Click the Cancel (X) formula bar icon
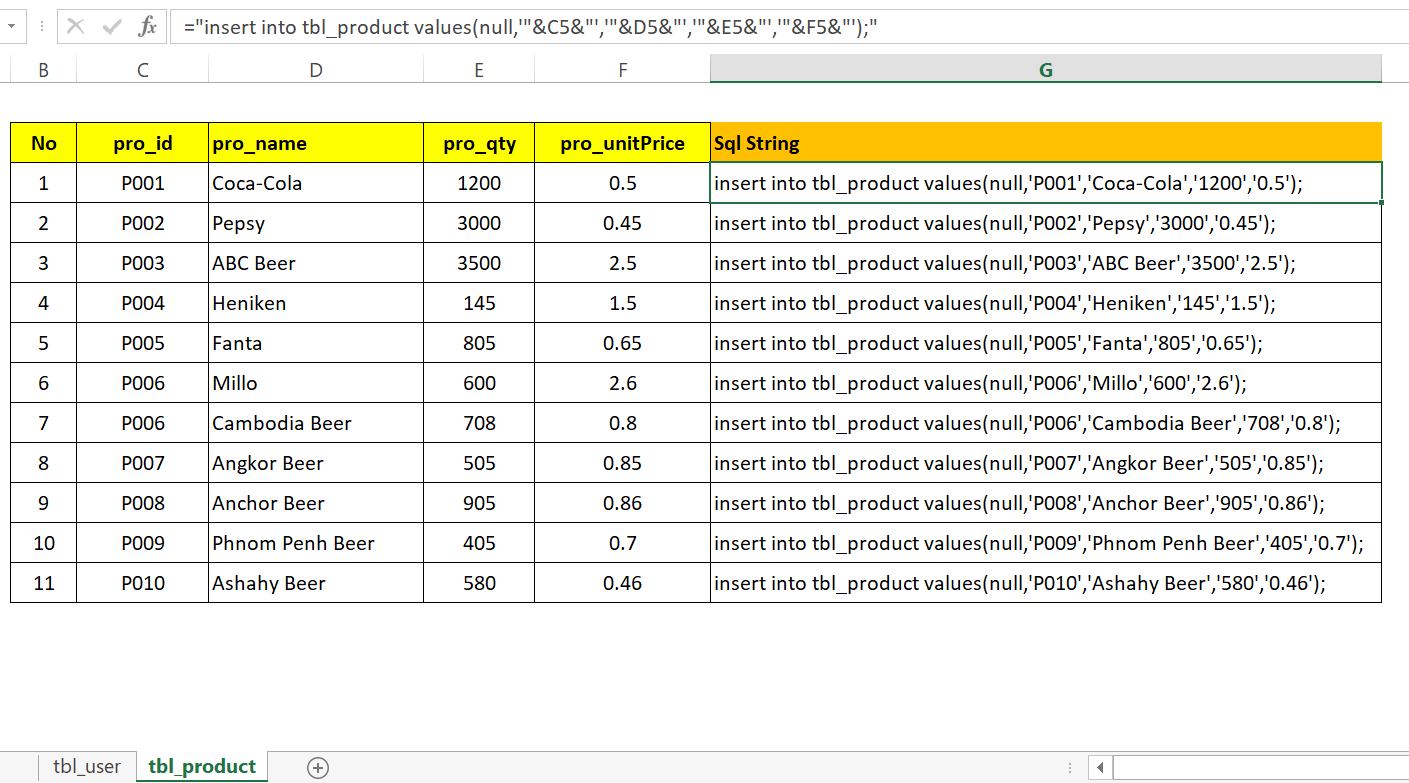This screenshot has width=1409, height=783. click(75, 27)
